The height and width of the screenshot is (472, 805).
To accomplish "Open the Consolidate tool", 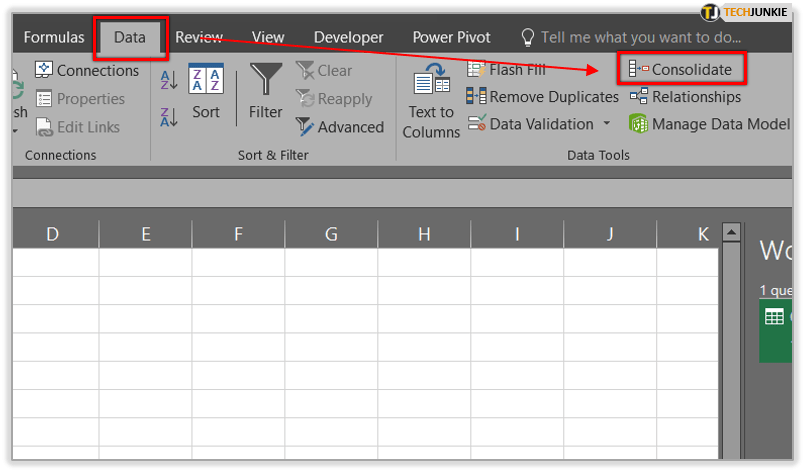I will click(x=681, y=70).
